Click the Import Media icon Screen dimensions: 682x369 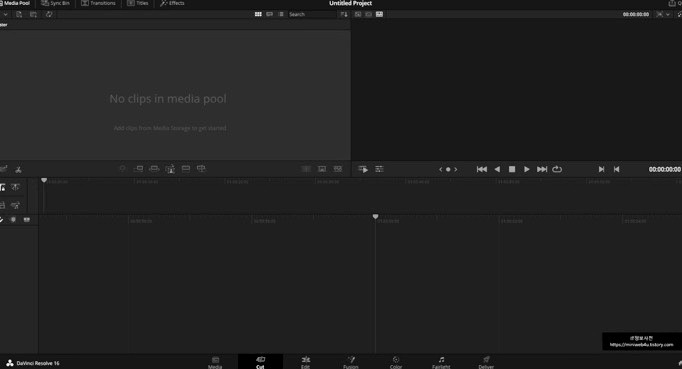click(x=19, y=14)
